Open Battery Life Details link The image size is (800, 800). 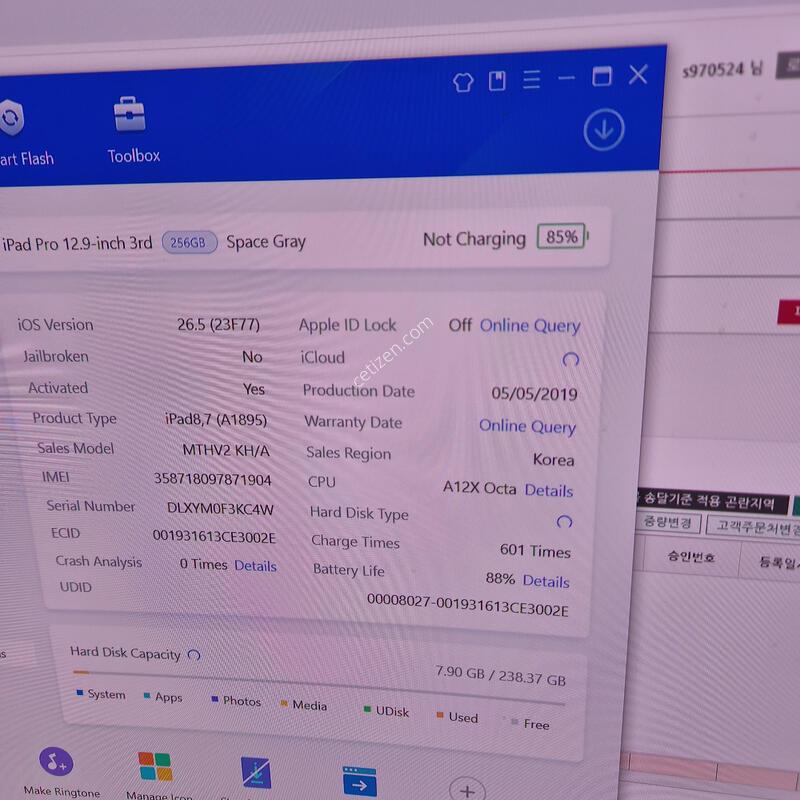click(546, 581)
